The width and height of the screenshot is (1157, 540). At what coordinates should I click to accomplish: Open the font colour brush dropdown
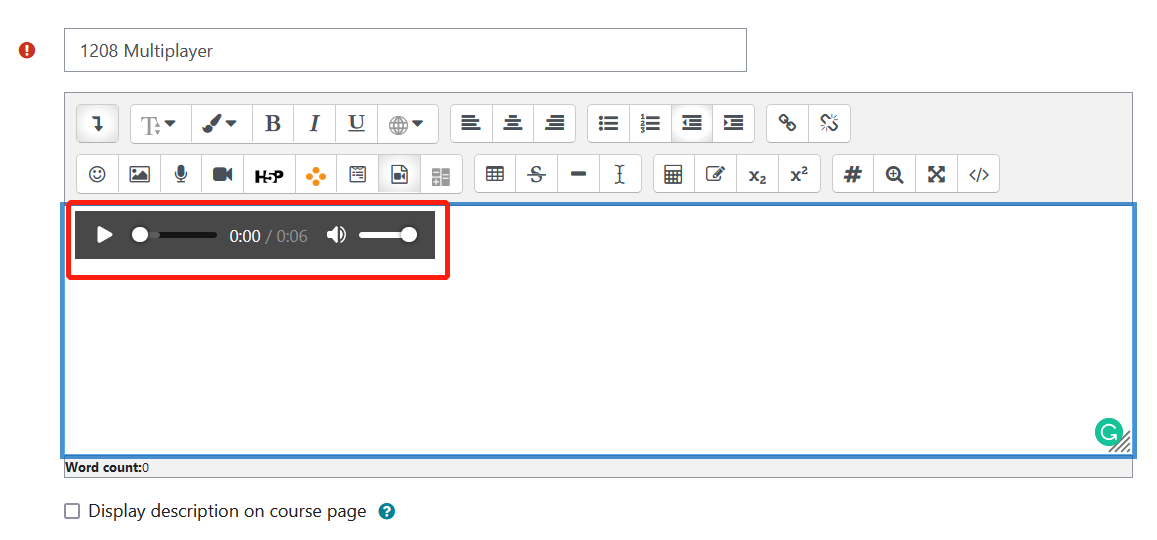coord(221,124)
